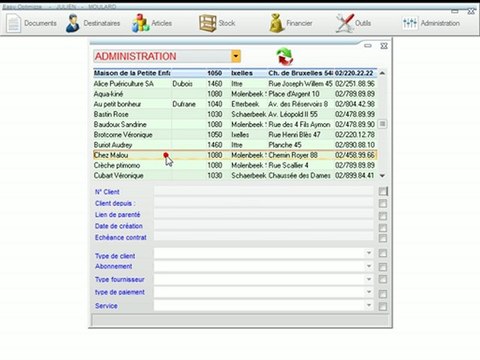
Task: Toggle the Echéance contrat checkbox
Action: click(383, 238)
